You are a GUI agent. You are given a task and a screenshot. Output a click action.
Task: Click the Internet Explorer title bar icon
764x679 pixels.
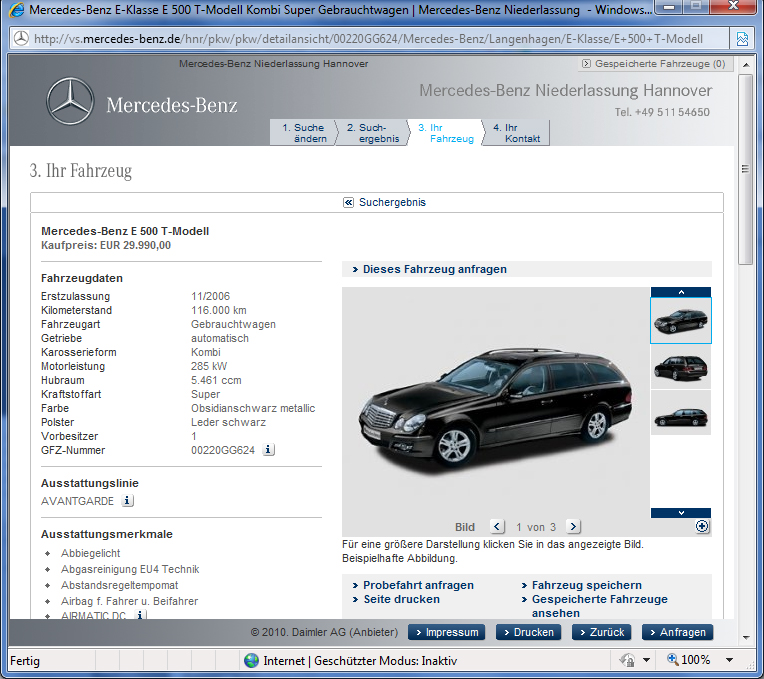tap(17, 9)
